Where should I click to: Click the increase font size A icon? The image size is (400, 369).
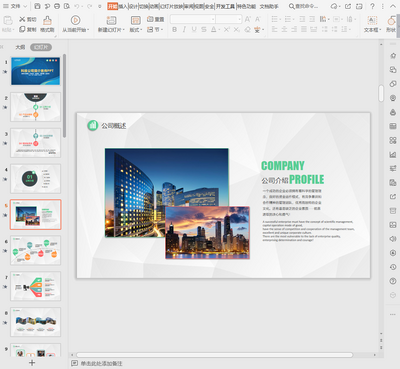248,19
